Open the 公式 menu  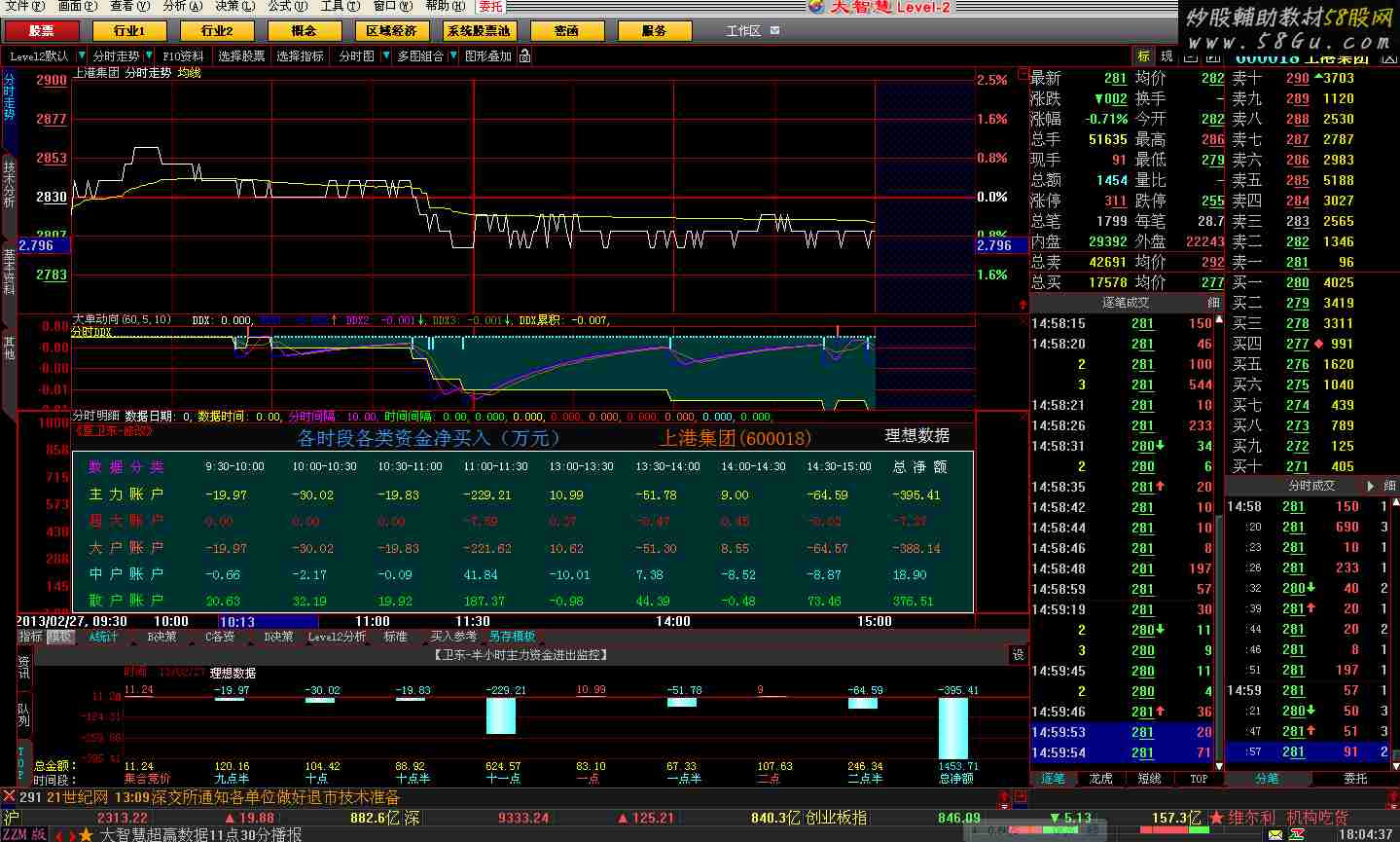coord(286,6)
